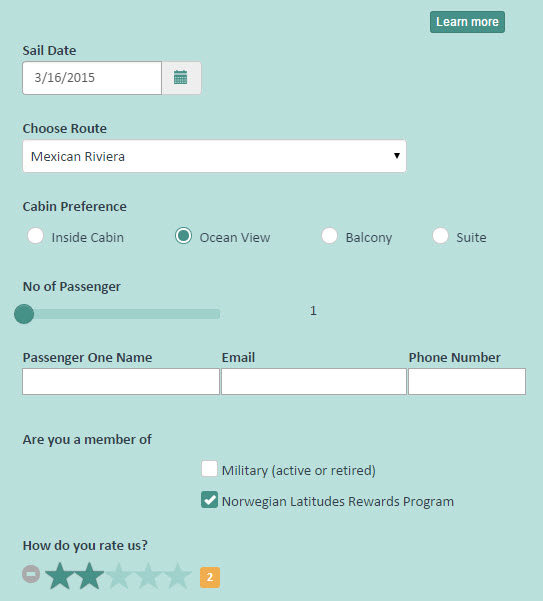Clear rating with the minus circle icon
Screen dimensions: 543x601
pyautogui.click(x=31, y=574)
